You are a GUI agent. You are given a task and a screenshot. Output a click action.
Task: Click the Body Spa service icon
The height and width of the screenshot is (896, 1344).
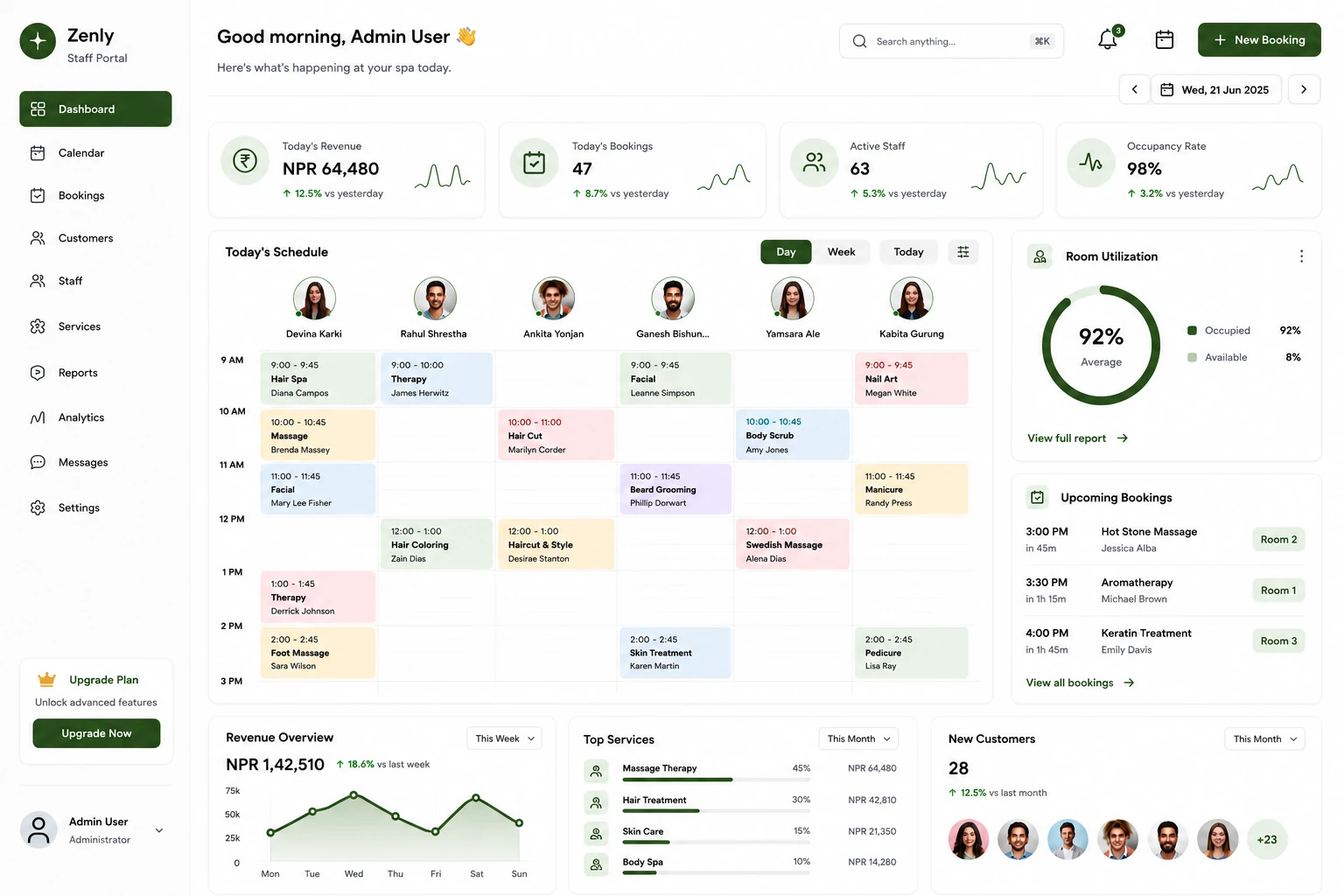pyautogui.click(x=596, y=864)
